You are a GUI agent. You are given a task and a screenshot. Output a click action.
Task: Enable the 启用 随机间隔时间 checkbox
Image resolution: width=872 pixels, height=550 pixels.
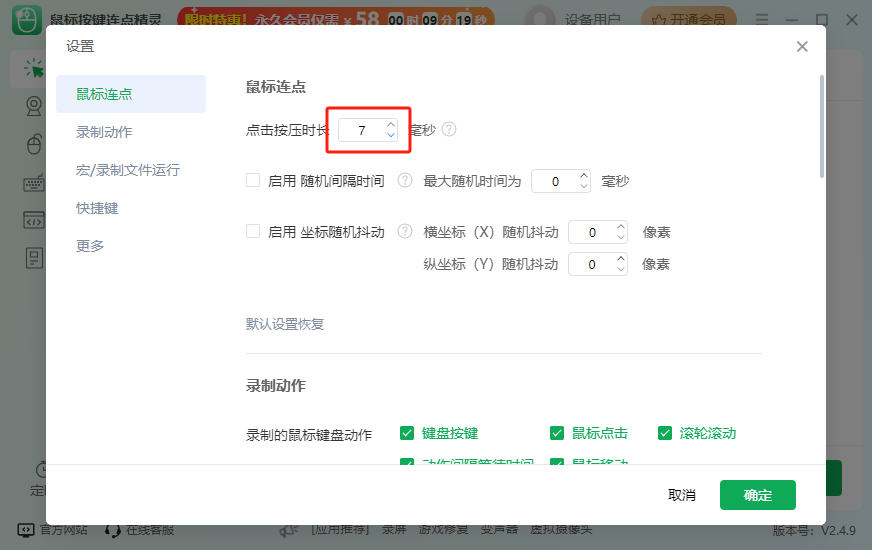[253, 180]
